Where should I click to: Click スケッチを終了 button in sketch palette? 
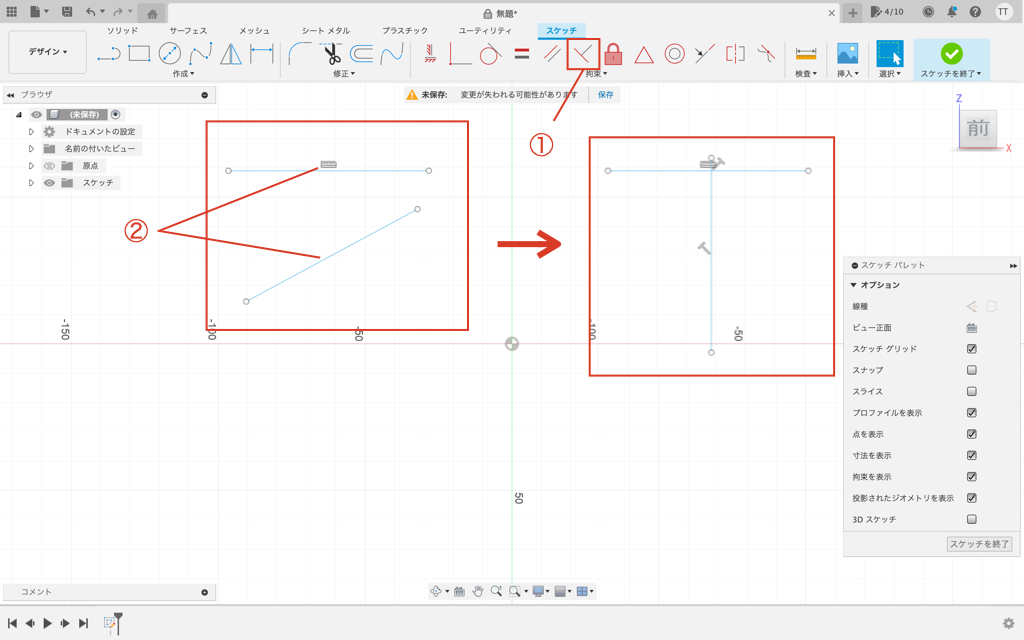pos(980,544)
